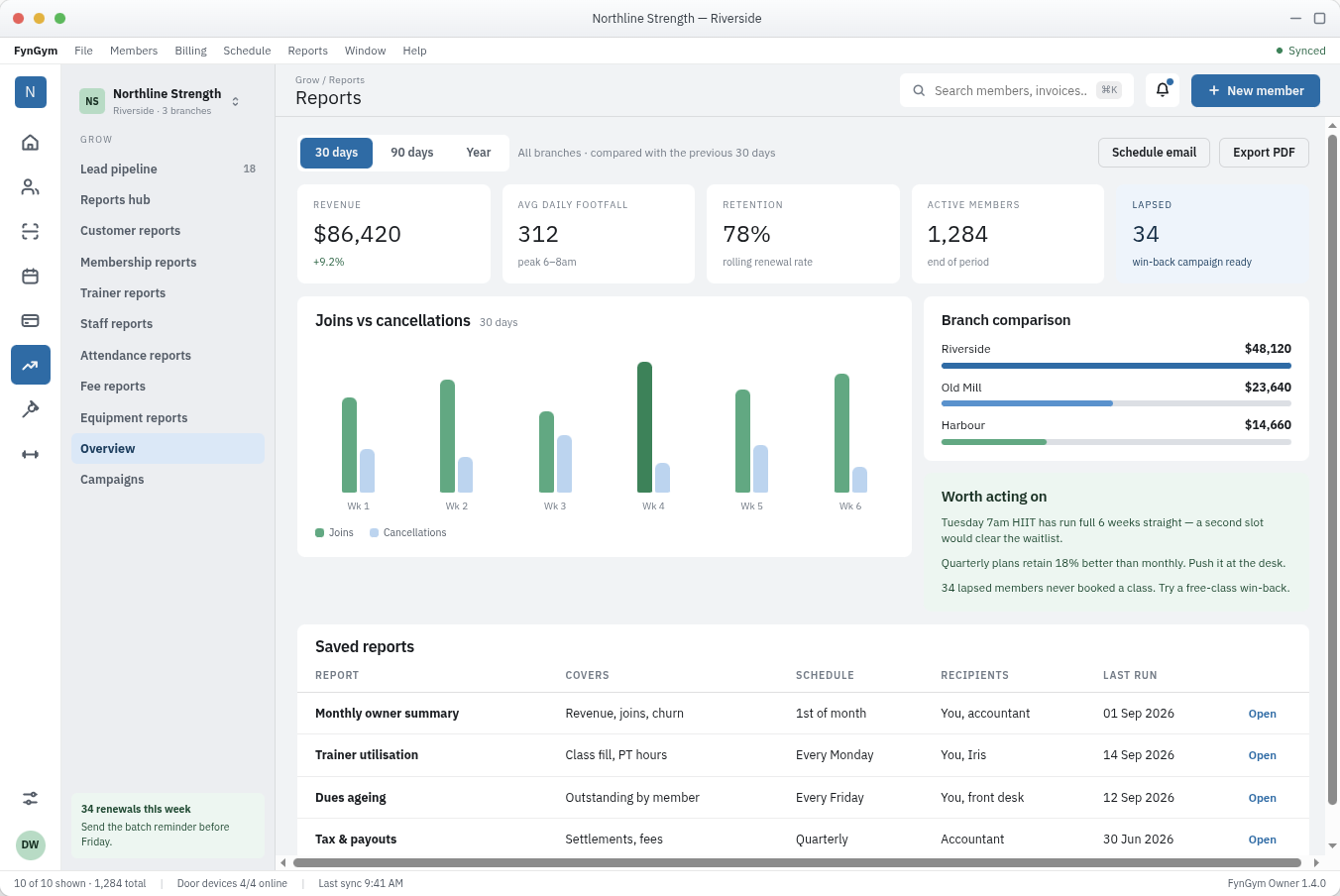This screenshot has height=896, width=1340.
Task: Click the Riverside branch revenue bar
Action: (1116, 366)
